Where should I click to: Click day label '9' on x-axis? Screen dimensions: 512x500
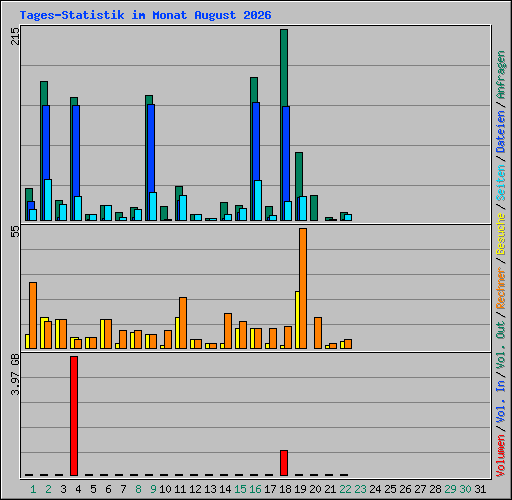pyautogui.click(x=153, y=489)
